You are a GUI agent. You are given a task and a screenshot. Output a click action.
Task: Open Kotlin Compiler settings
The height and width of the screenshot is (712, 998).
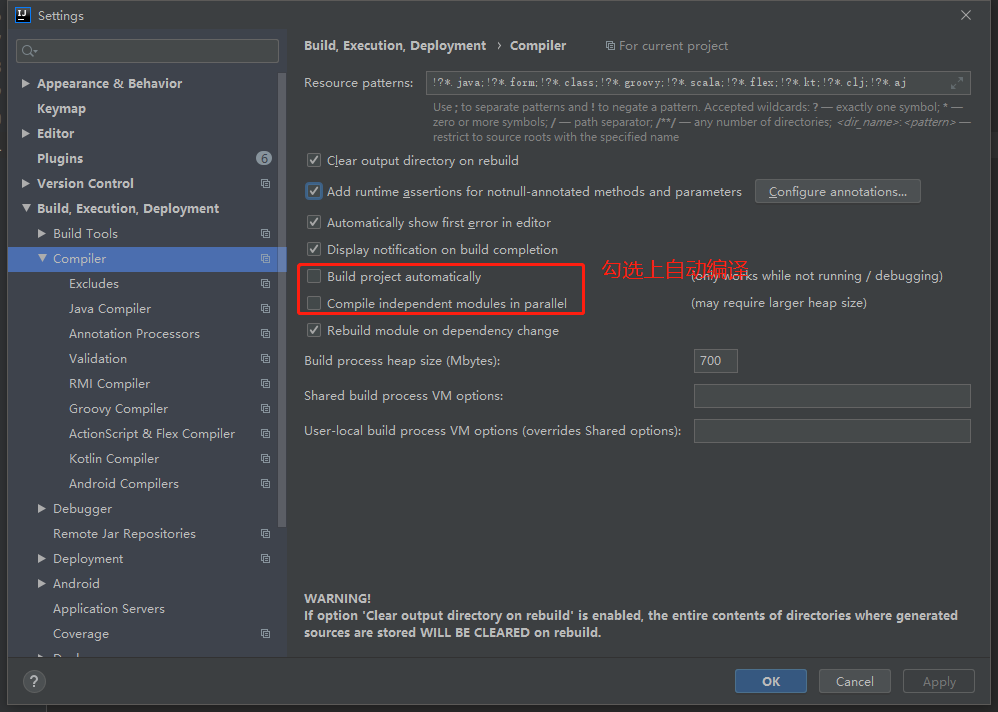114,459
